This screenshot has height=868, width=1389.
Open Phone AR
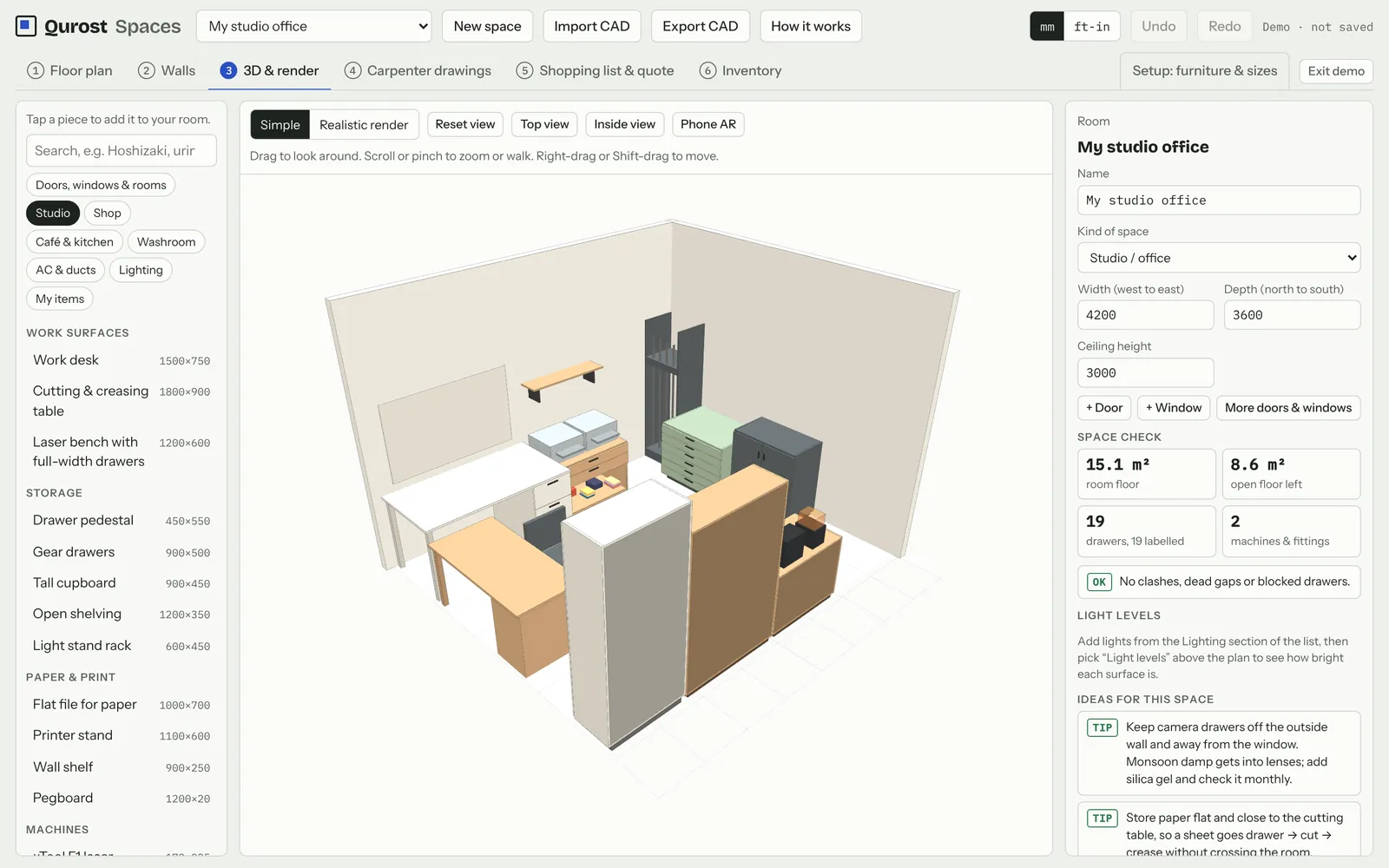click(708, 124)
